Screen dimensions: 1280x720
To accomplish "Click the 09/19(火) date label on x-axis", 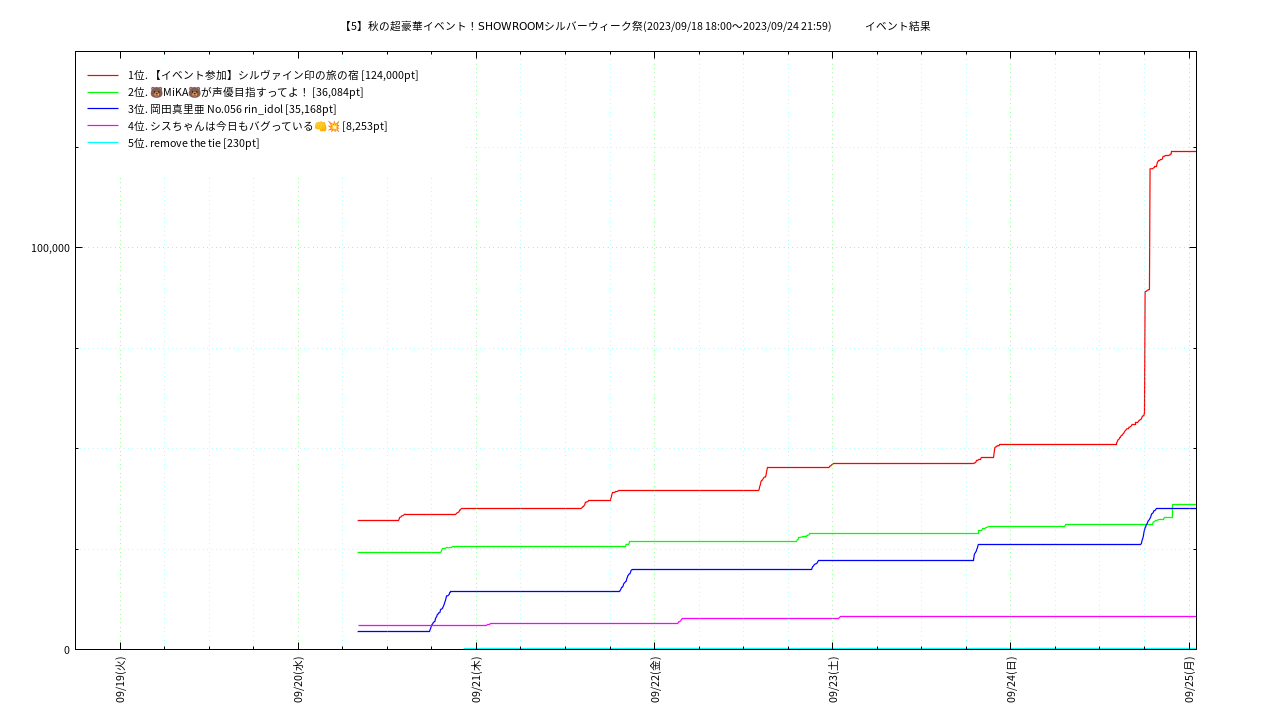I will click(120, 680).
